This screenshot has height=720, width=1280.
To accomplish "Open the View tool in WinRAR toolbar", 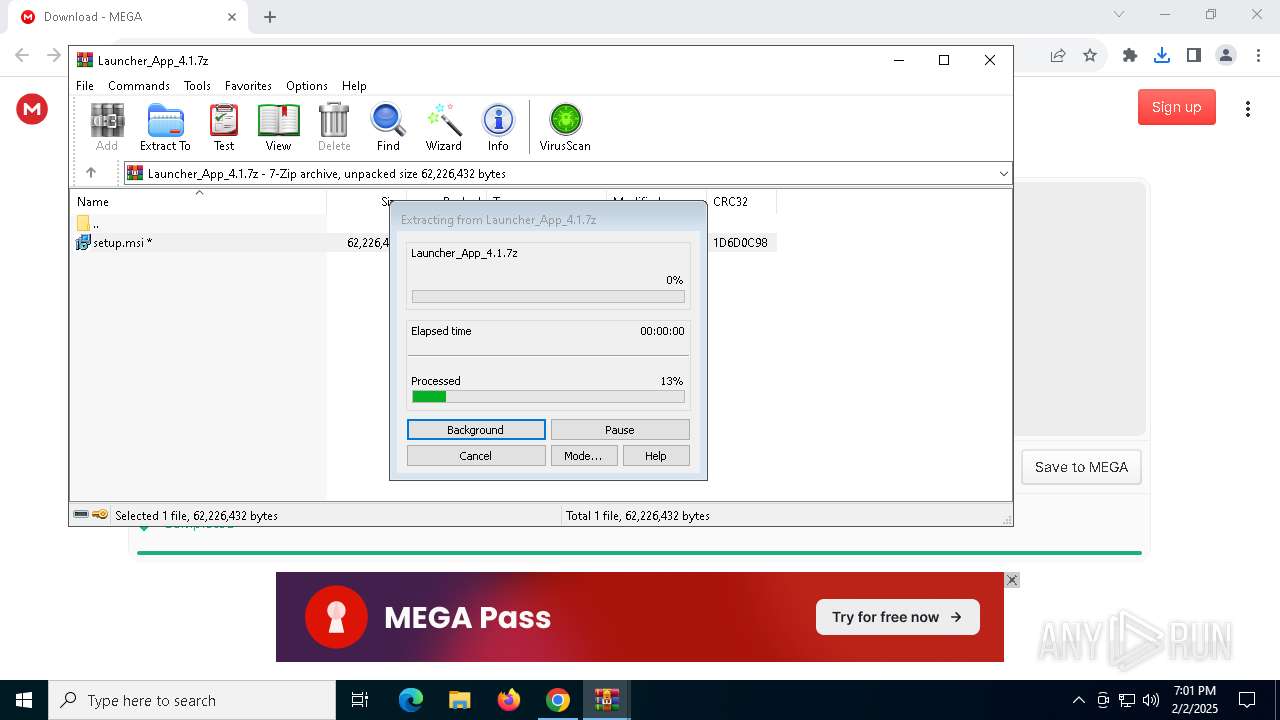I will pyautogui.click(x=278, y=127).
